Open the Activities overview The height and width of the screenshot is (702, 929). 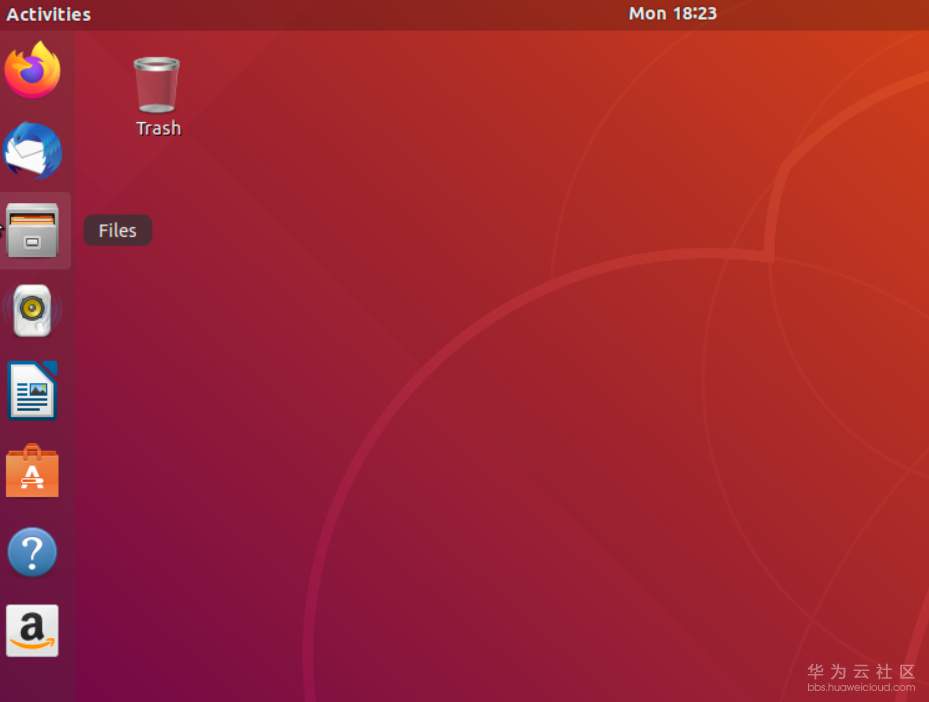(x=49, y=14)
